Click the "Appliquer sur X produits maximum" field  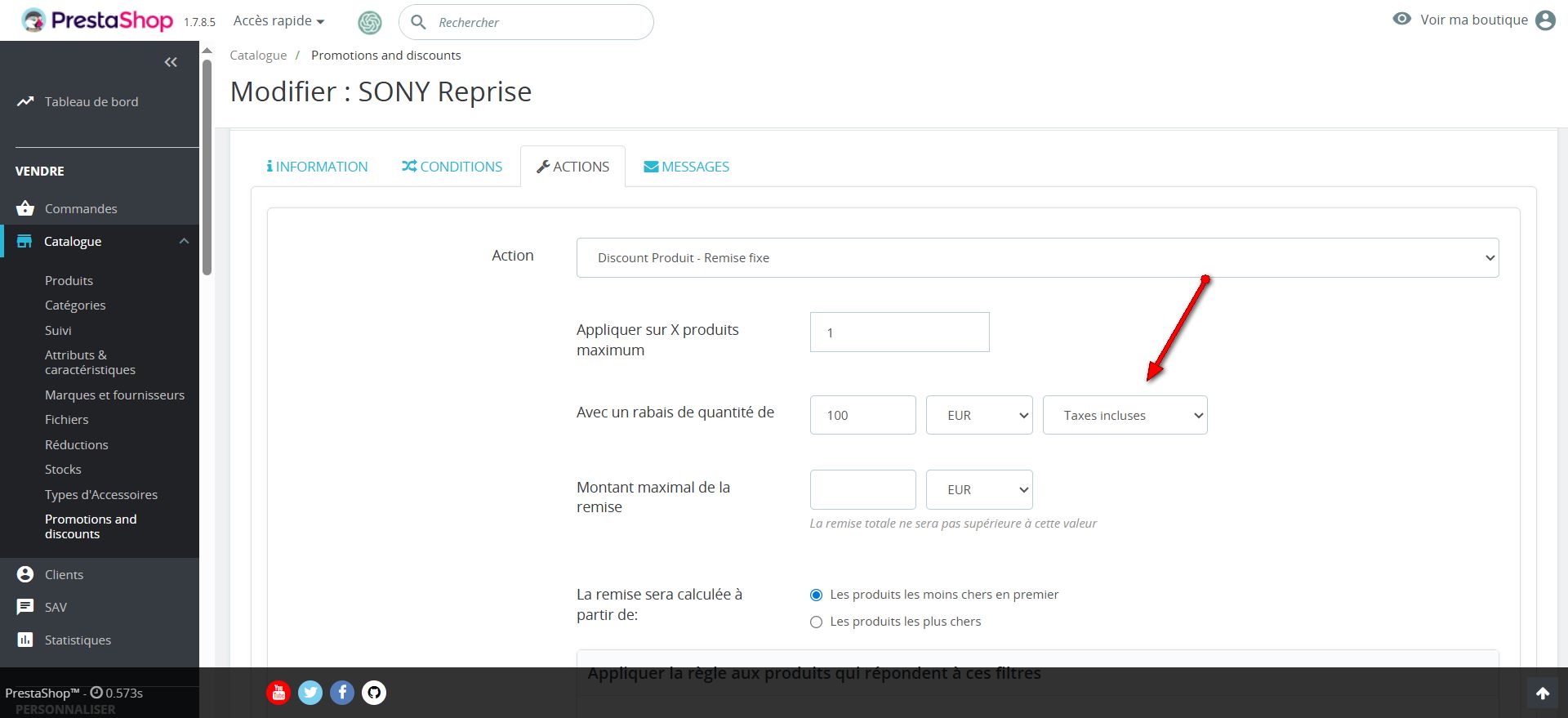click(x=899, y=332)
